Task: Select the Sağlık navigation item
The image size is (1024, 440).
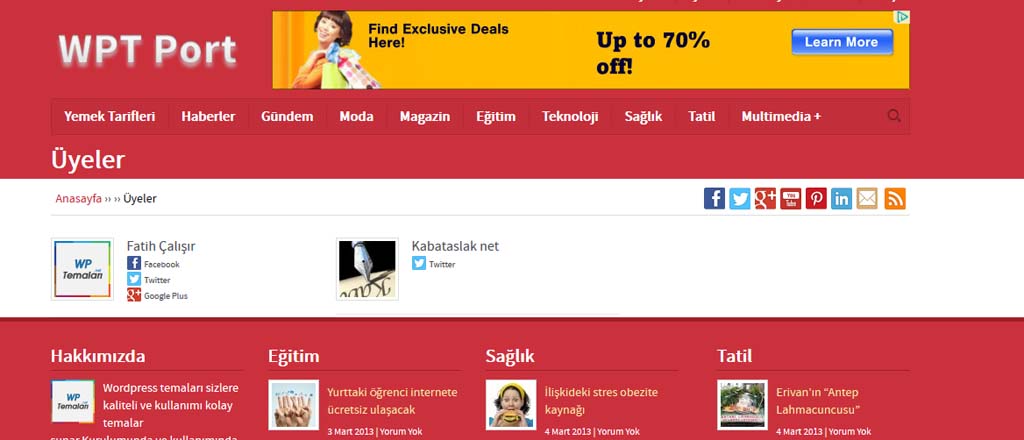Action: (643, 117)
